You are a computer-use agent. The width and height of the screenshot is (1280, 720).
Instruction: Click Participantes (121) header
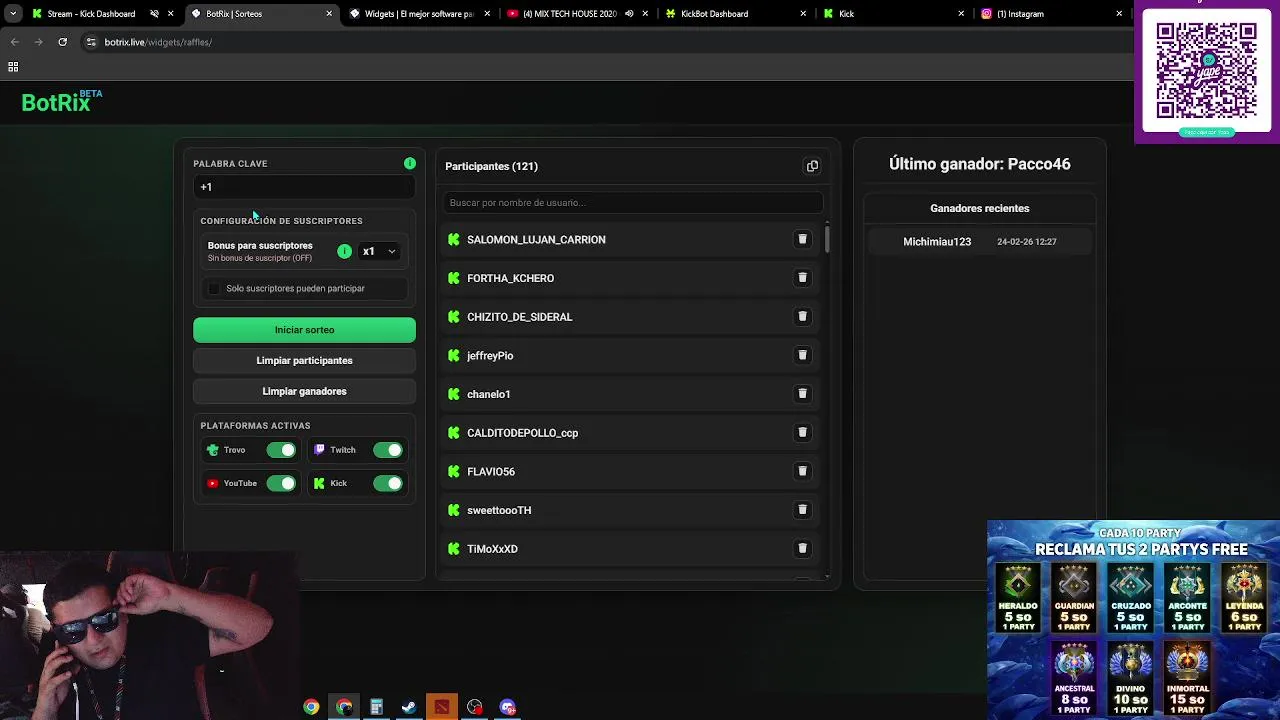click(491, 166)
